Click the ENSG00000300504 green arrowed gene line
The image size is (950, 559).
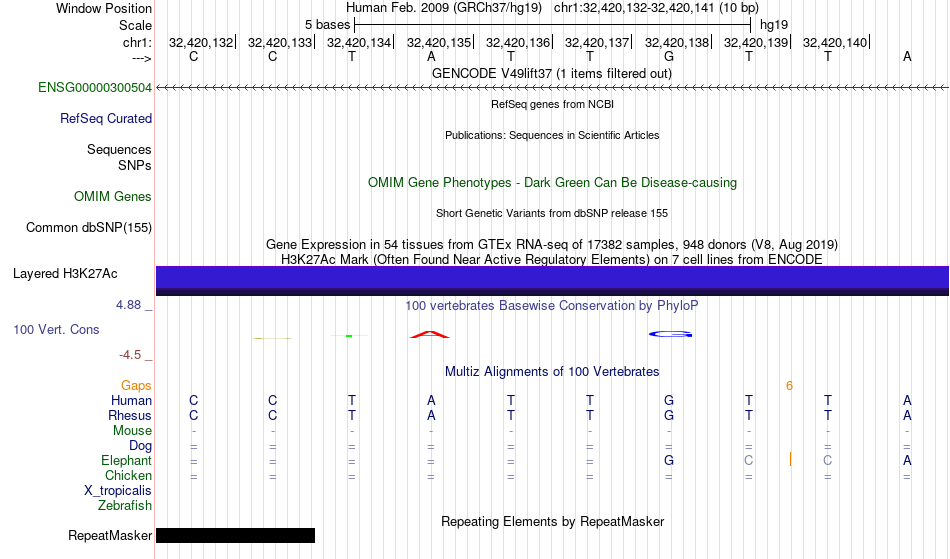pos(552,88)
